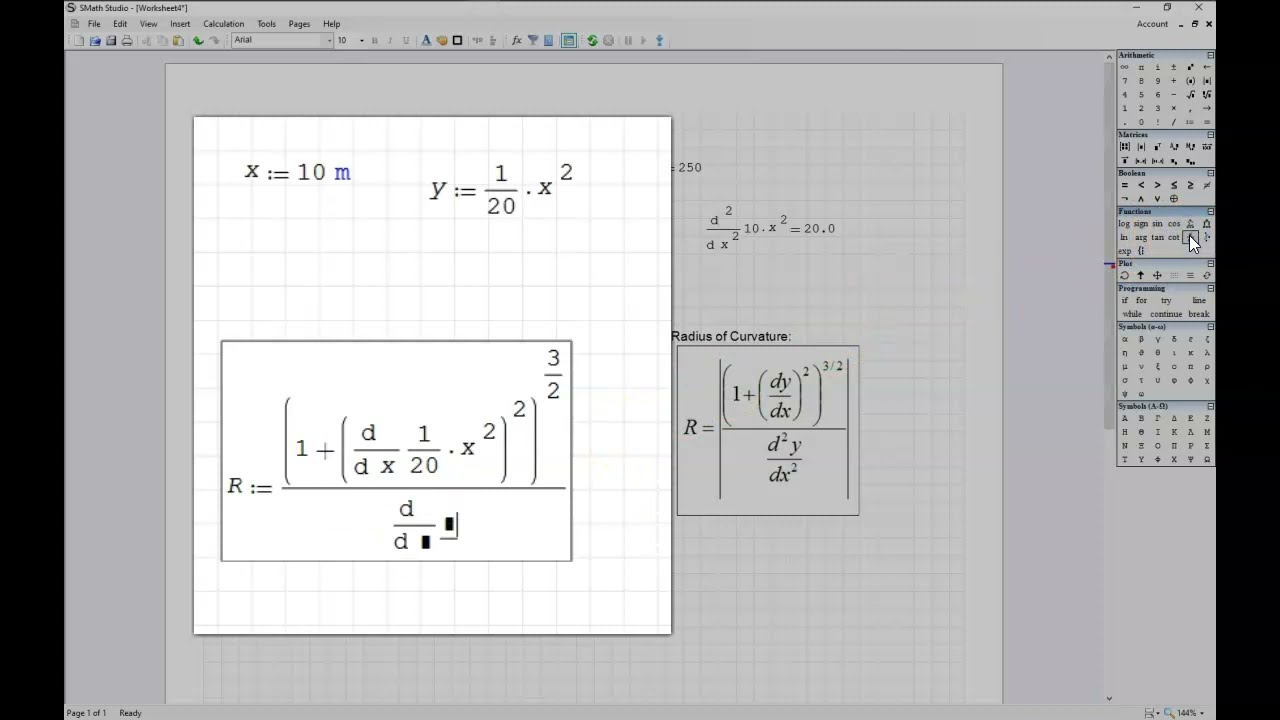
Task: Click the Paste icon in toolbar
Action: (178, 40)
